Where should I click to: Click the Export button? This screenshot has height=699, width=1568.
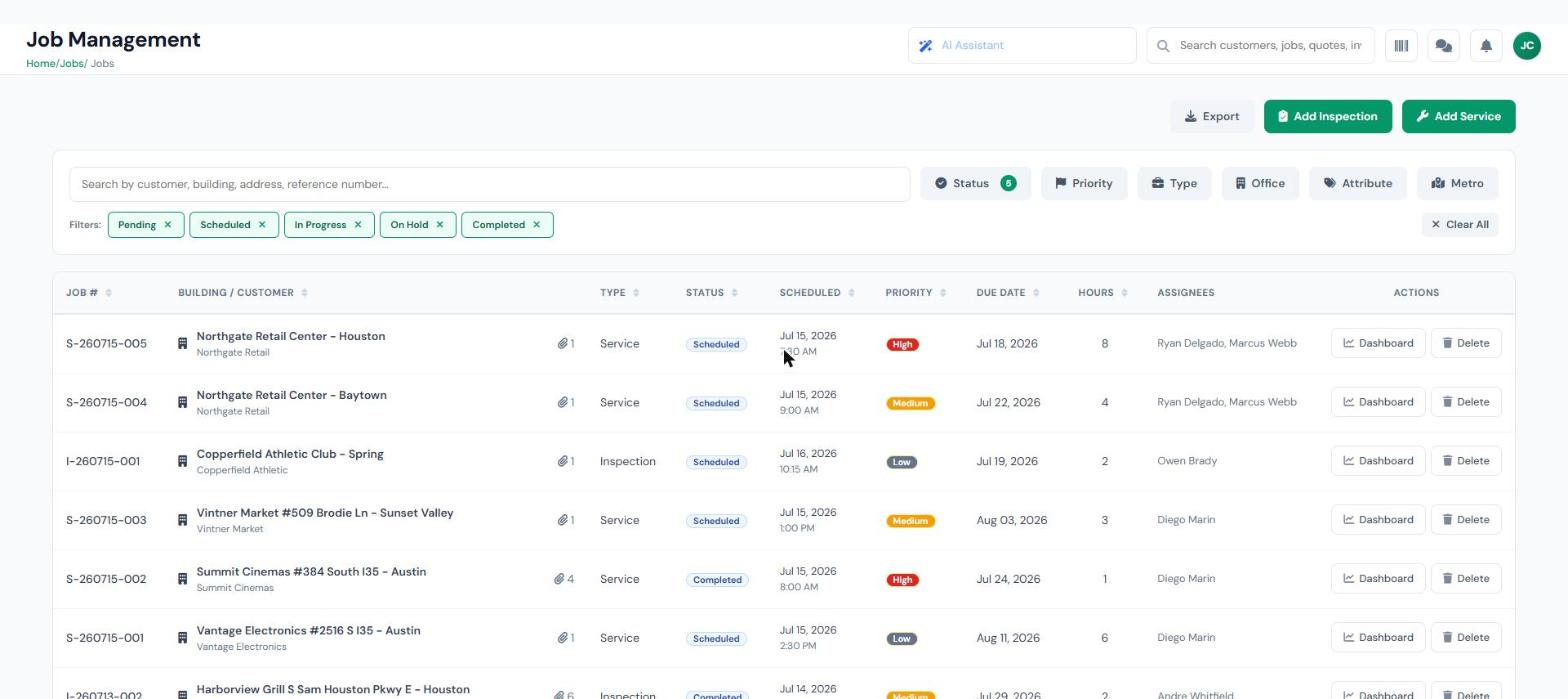coord(1212,117)
